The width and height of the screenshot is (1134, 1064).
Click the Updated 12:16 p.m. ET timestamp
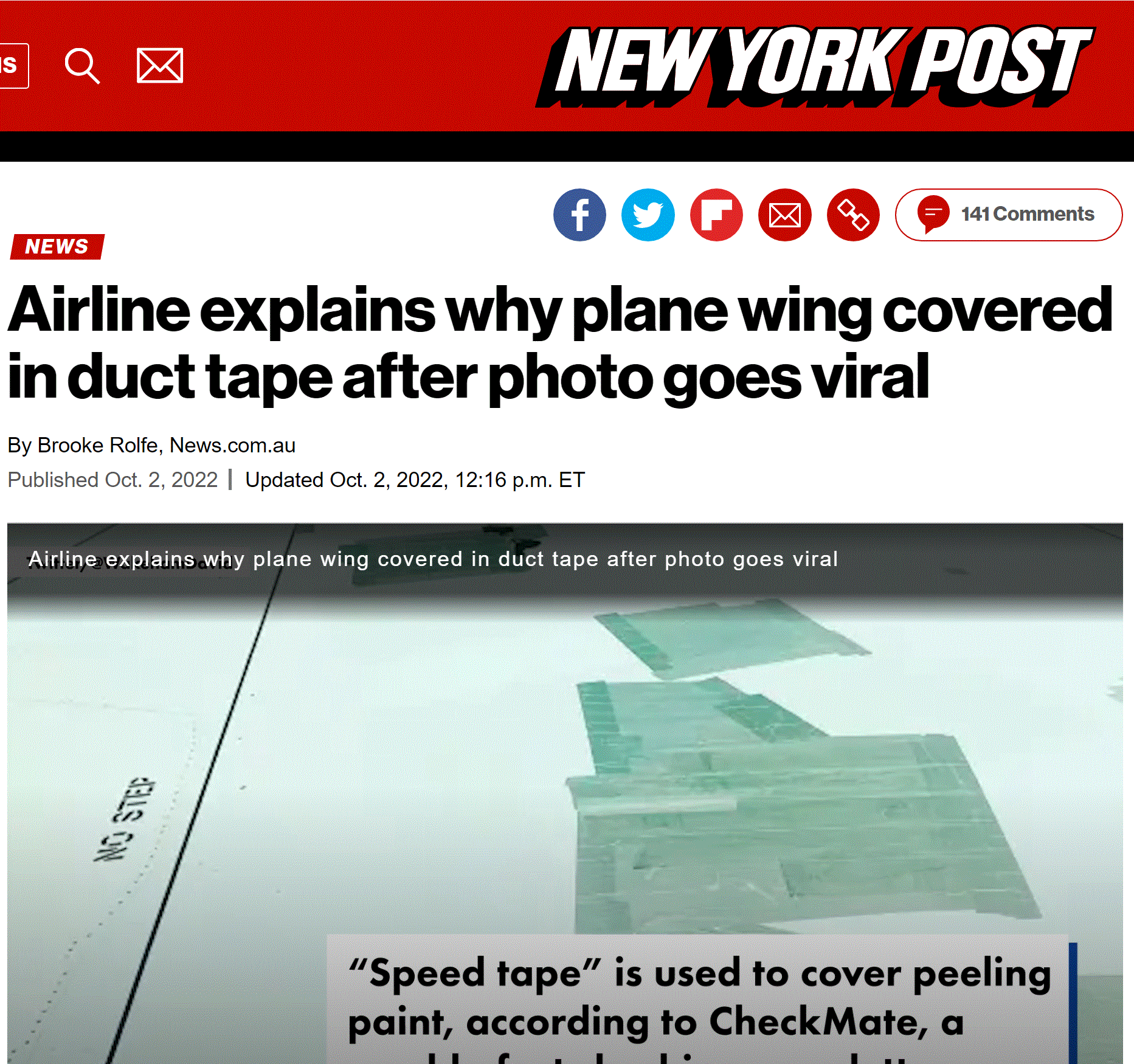[415, 480]
